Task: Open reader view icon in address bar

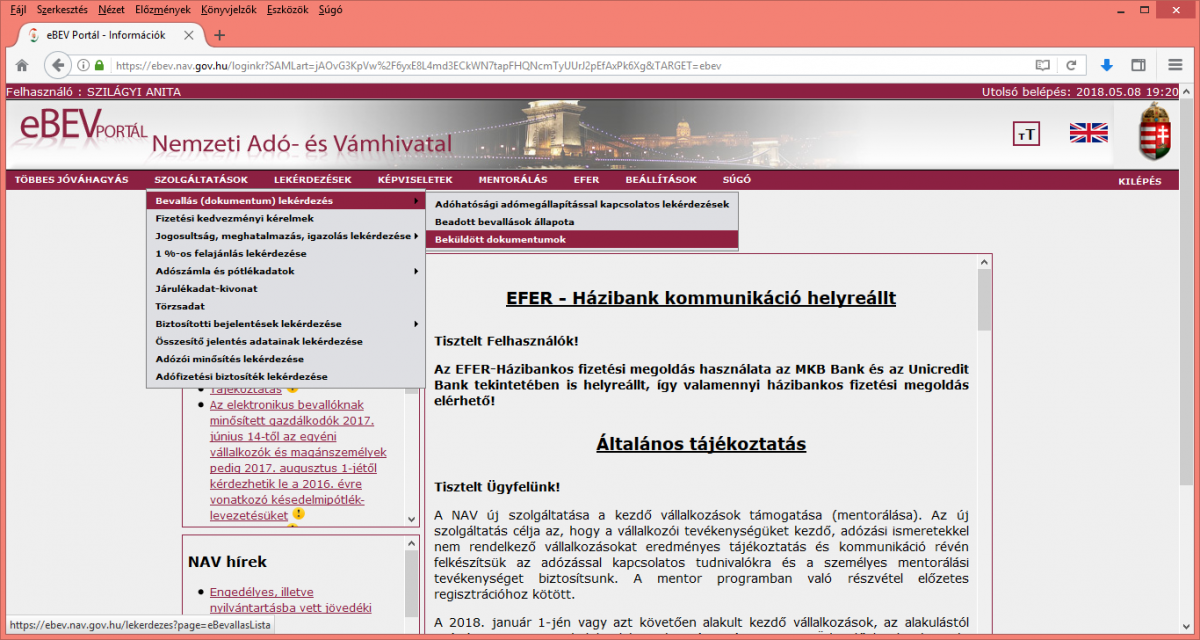Action: [x=1043, y=65]
